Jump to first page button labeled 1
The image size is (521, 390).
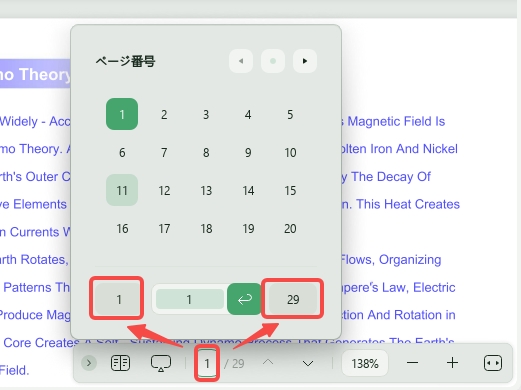point(118,299)
